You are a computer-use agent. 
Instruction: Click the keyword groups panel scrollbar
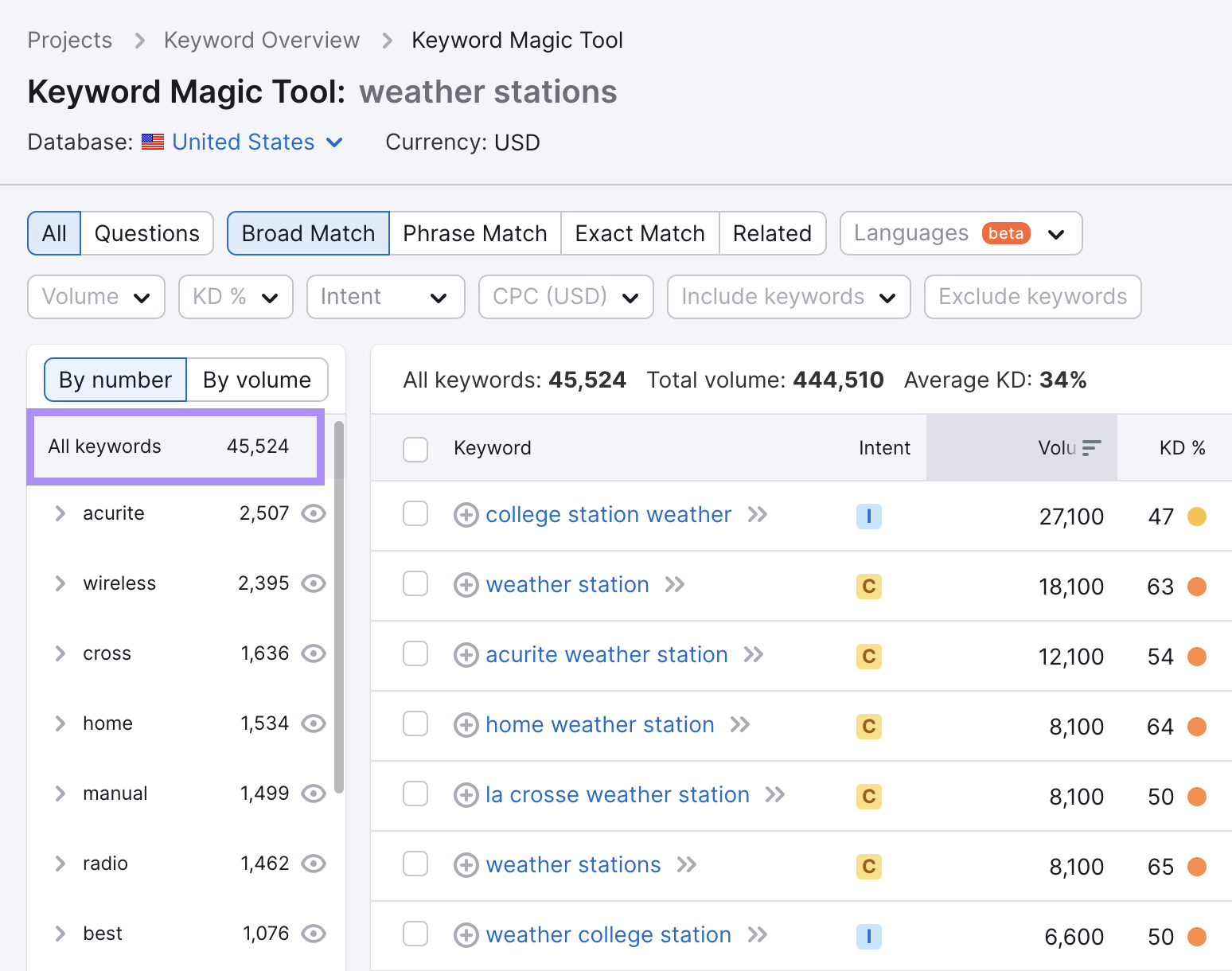(x=339, y=606)
